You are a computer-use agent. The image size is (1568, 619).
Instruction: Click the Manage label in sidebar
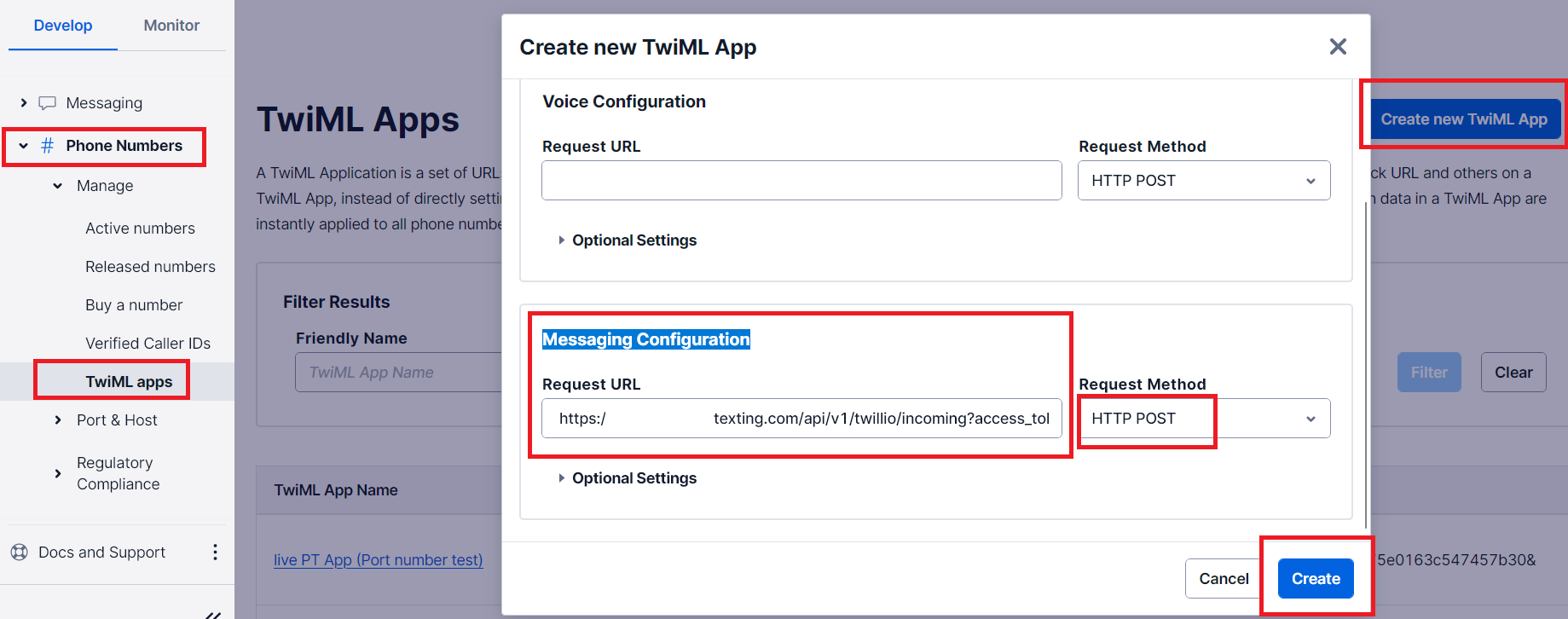105,186
